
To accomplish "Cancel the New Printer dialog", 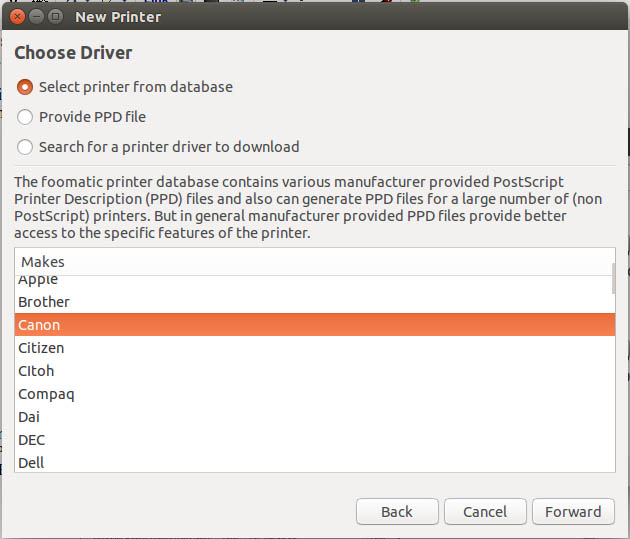I will [485, 511].
